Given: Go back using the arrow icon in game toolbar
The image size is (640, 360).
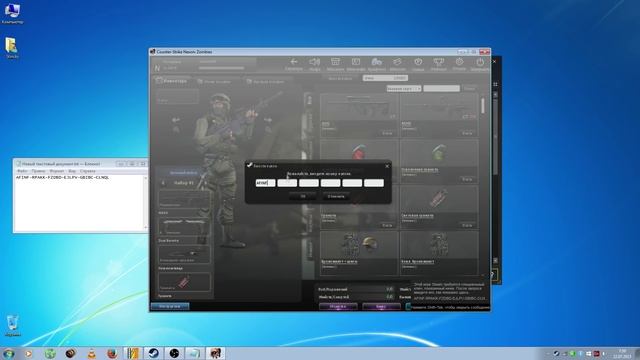Looking at the screenshot, I should (294, 62).
